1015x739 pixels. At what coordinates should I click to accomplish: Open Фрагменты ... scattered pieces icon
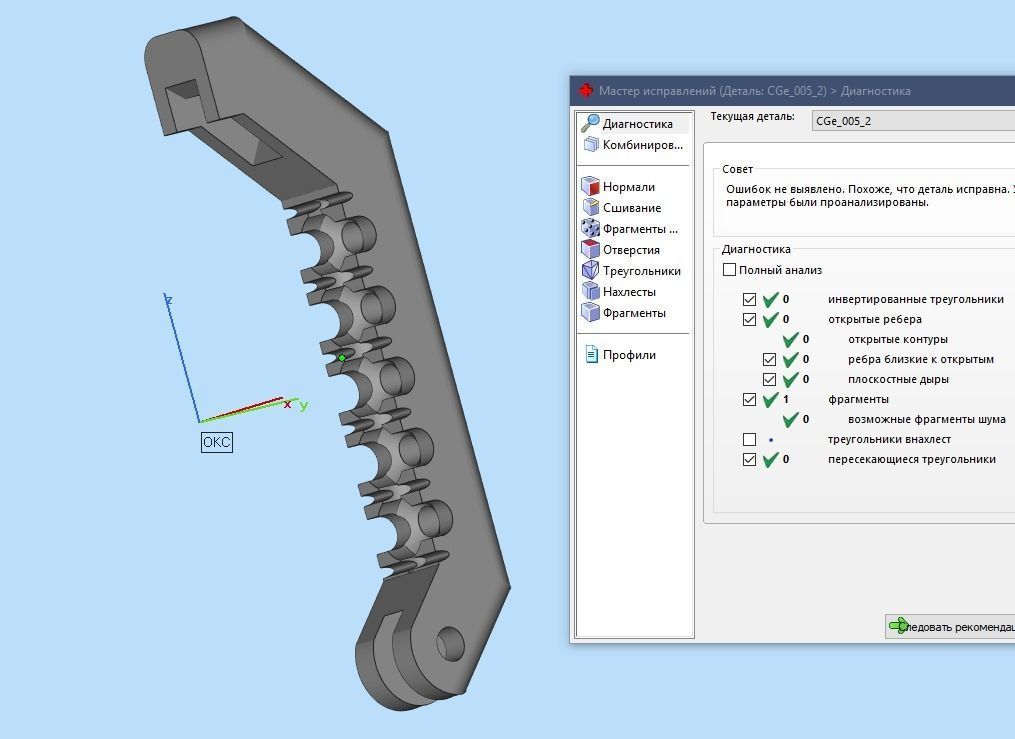pyautogui.click(x=590, y=228)
